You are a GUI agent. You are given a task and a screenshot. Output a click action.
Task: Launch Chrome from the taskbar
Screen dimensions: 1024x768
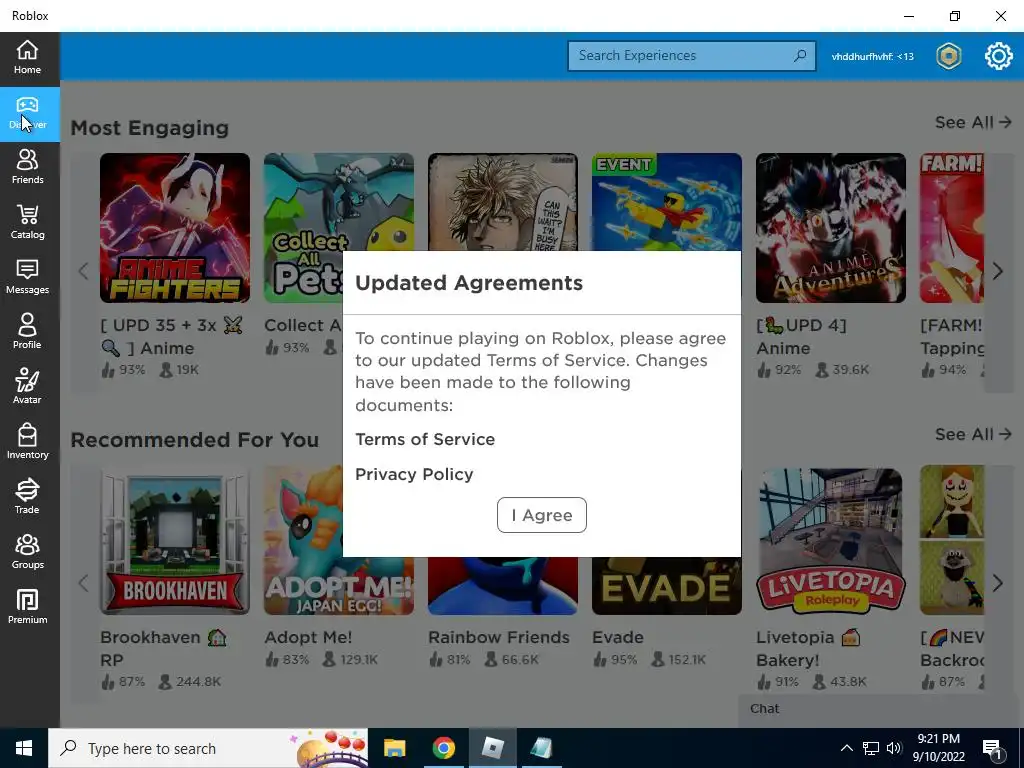point(443,748)
